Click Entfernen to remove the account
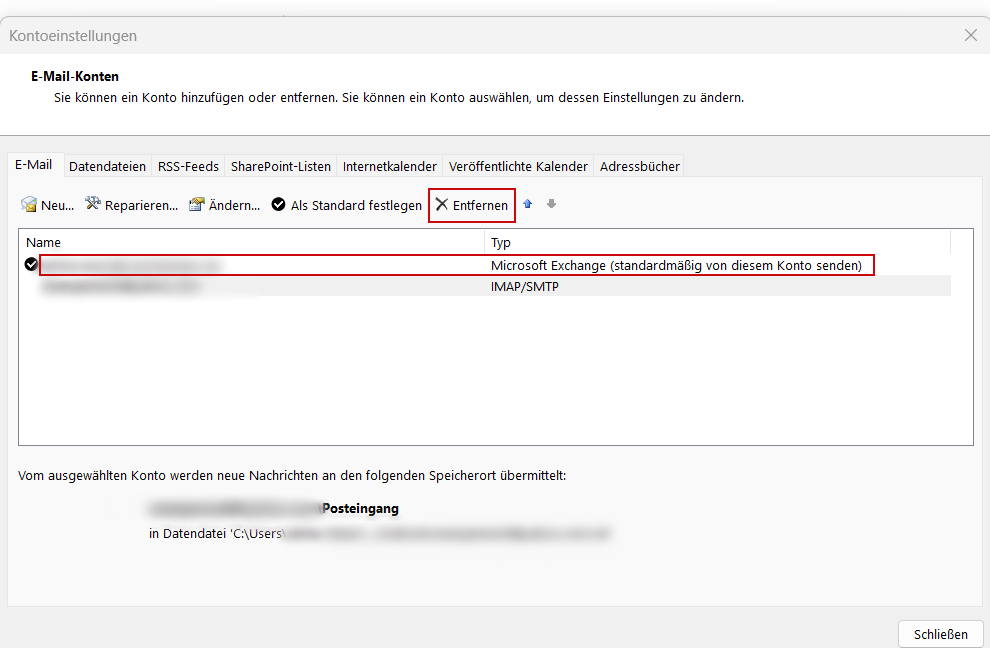The height and width of the screenshot is (660, 990). pos(472,205)
